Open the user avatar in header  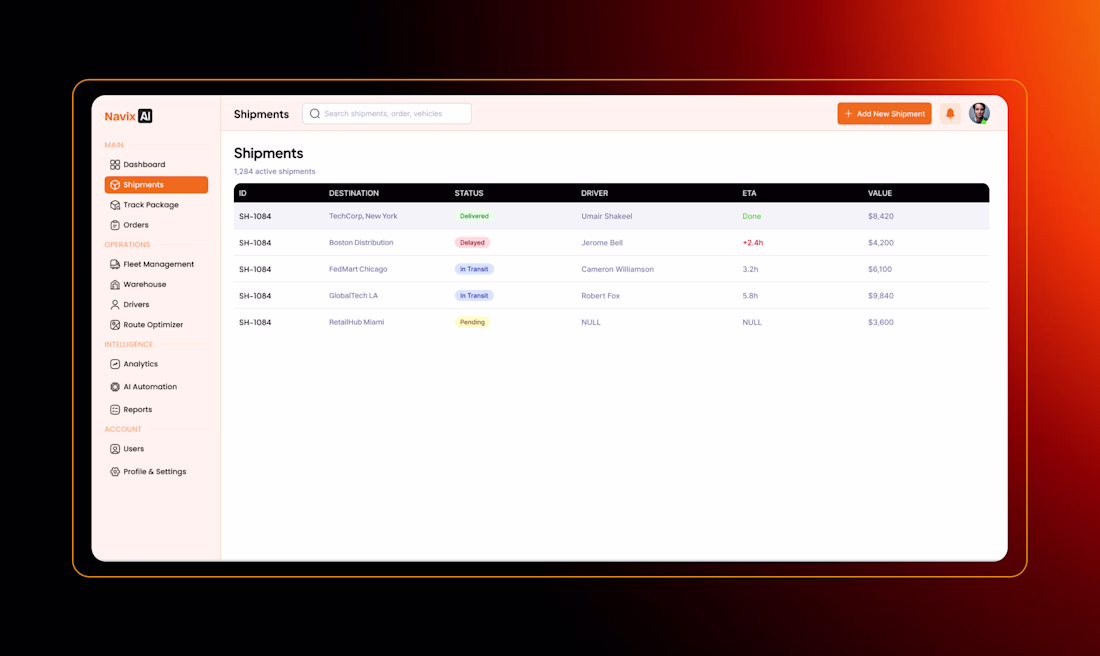pos(979,113)
